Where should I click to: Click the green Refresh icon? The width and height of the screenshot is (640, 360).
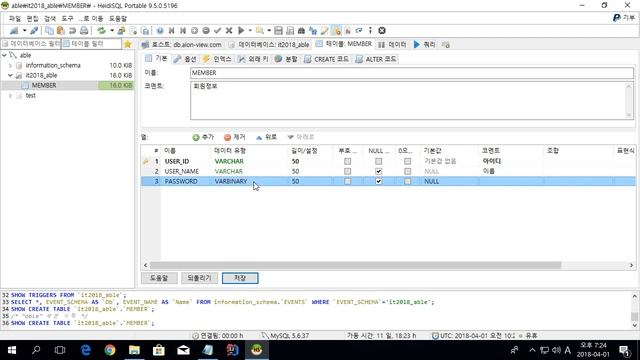(101, 31)
